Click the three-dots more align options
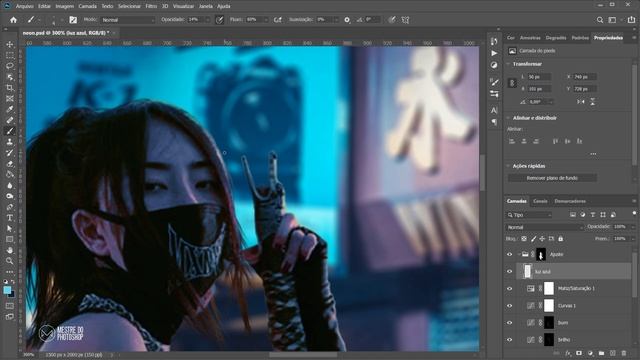The width and height of the screenshot is (640, 360). [x=593, y=154]
